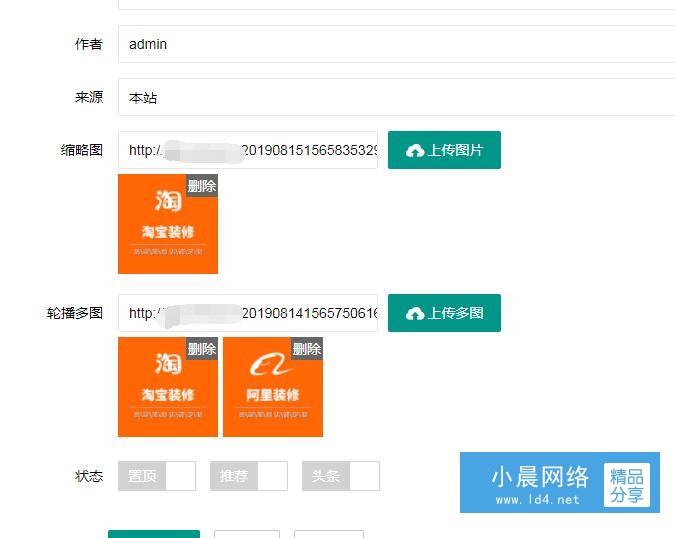Open the 淘宝装修 thumbnail under 轮播多图

coord(168,387)
